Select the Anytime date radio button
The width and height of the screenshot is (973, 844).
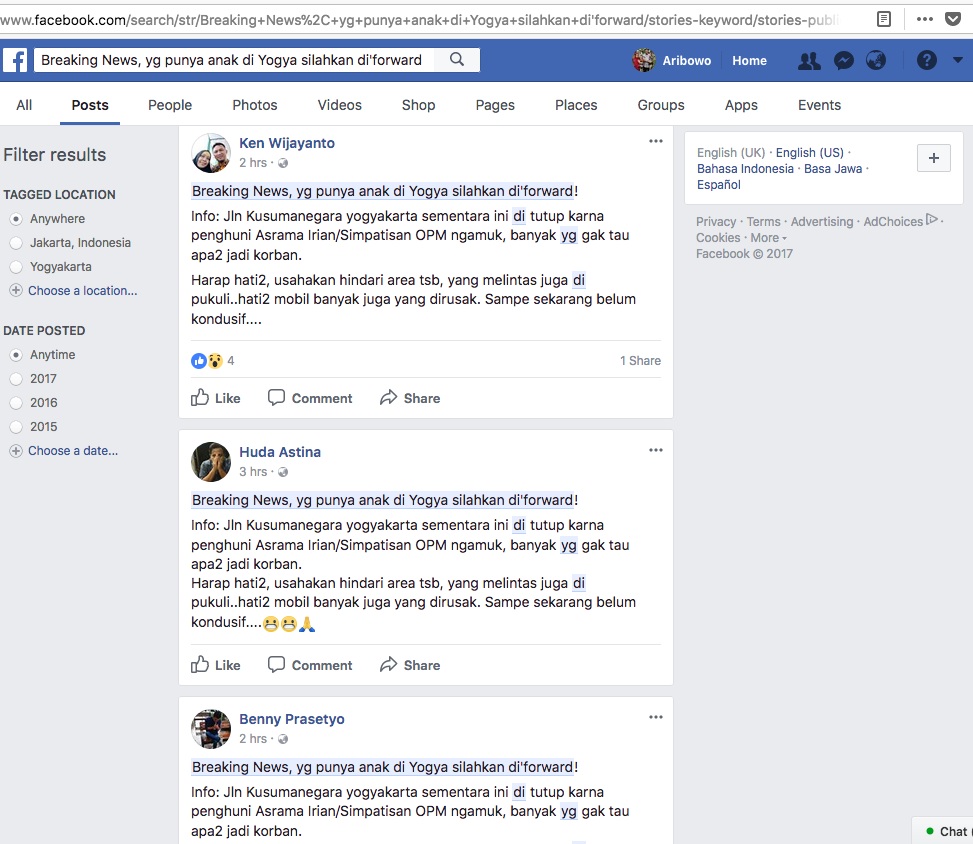(x=16, y=355)
